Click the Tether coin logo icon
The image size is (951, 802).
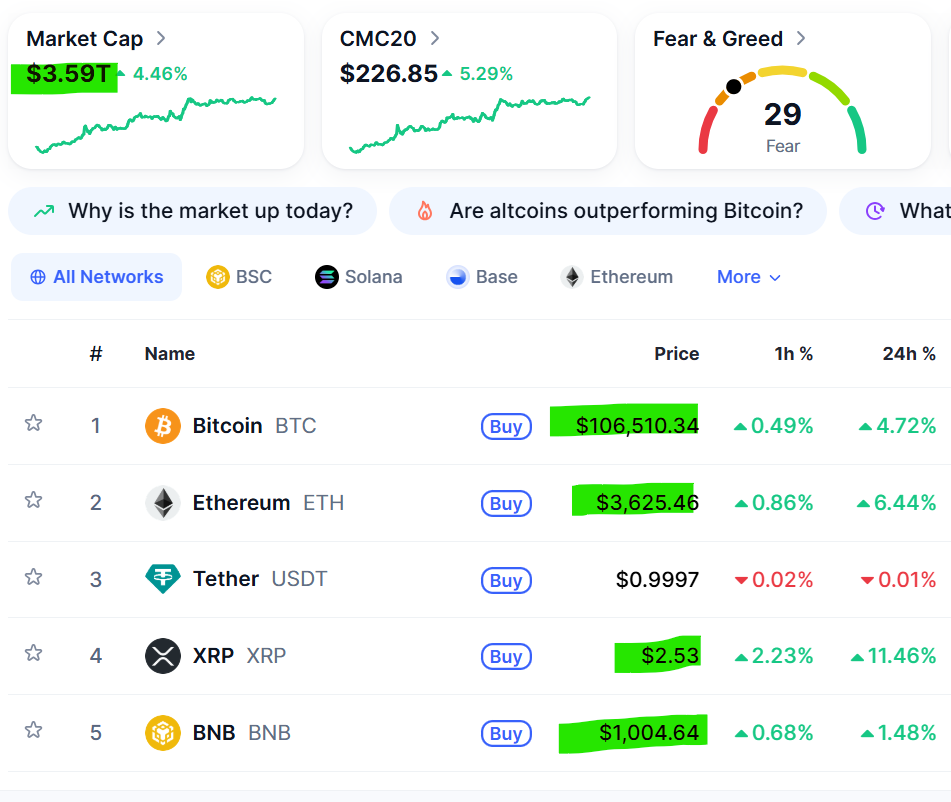point(163,579)
